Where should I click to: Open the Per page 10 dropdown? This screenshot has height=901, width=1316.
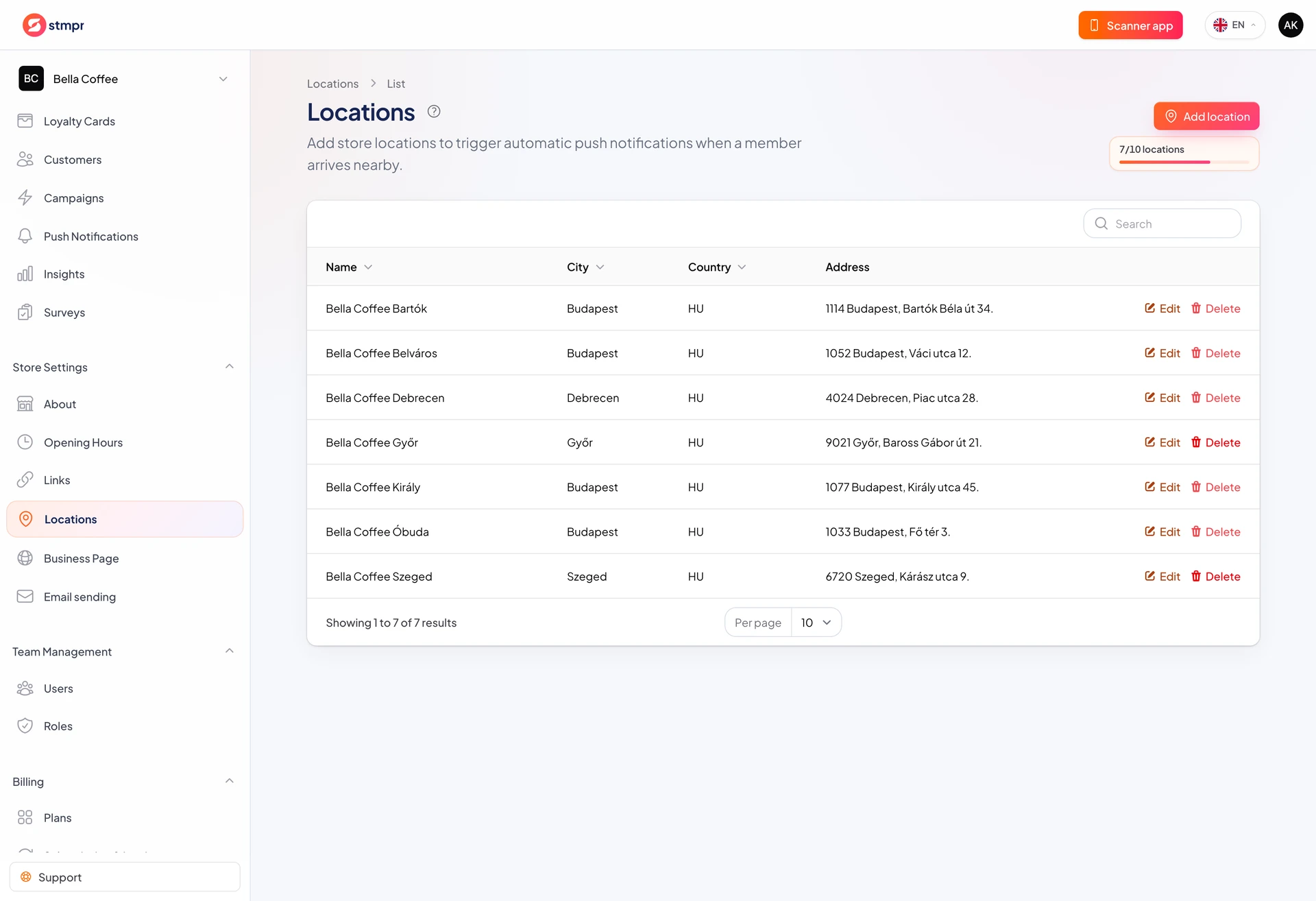point(816,622)
